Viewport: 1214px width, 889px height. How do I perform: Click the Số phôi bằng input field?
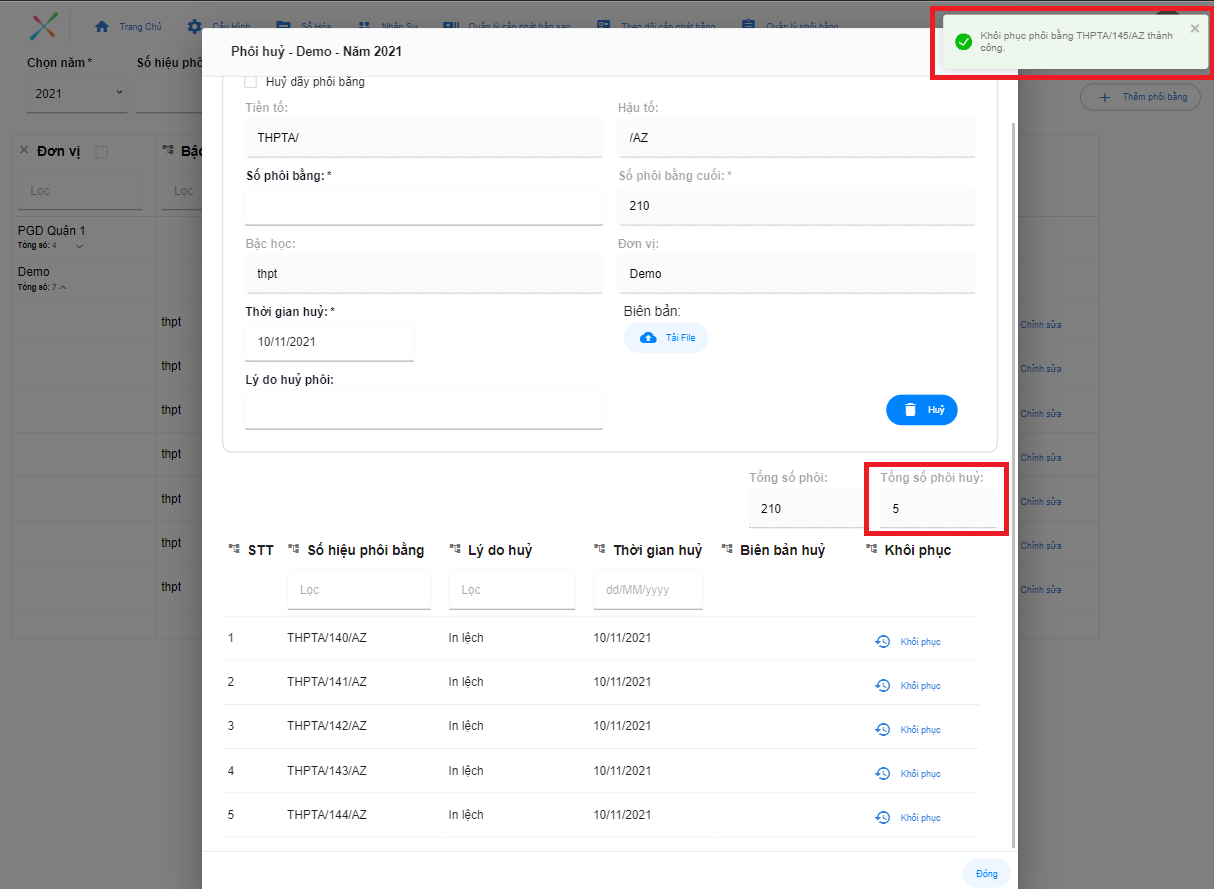[x=423, y=206]
